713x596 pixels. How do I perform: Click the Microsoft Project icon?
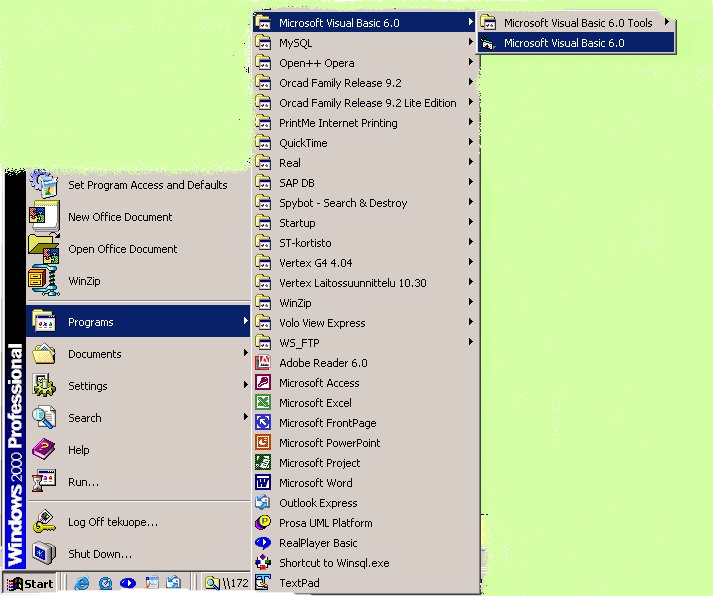pyautogui.click(x=263, y=463)
